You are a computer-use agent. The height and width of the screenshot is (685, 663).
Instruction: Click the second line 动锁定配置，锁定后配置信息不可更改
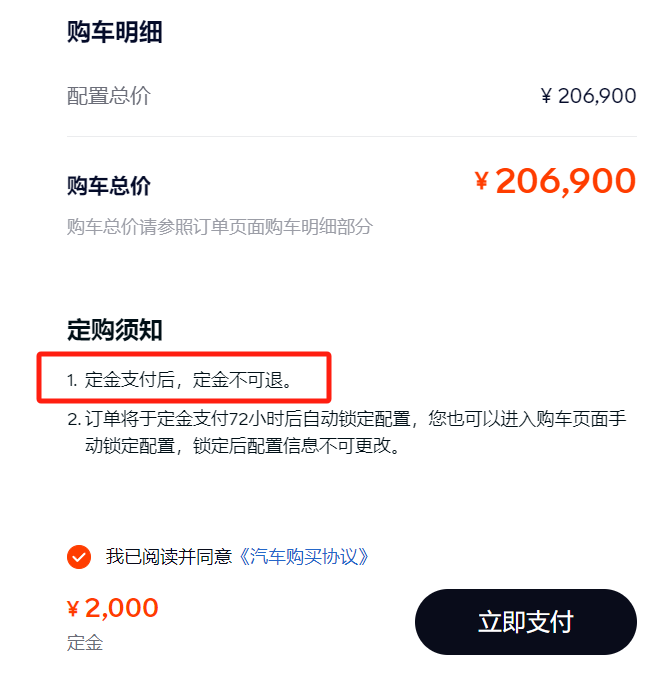click(242, 446)
